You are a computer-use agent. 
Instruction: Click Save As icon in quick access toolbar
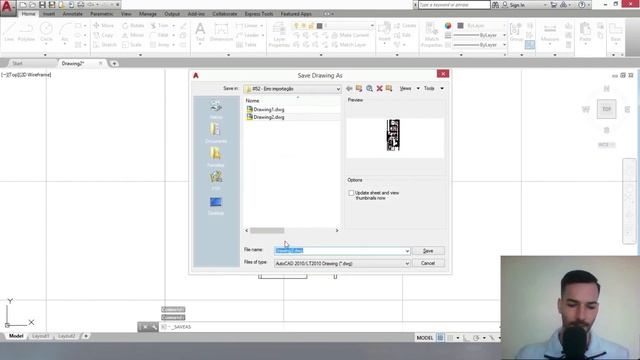[52, 5]
